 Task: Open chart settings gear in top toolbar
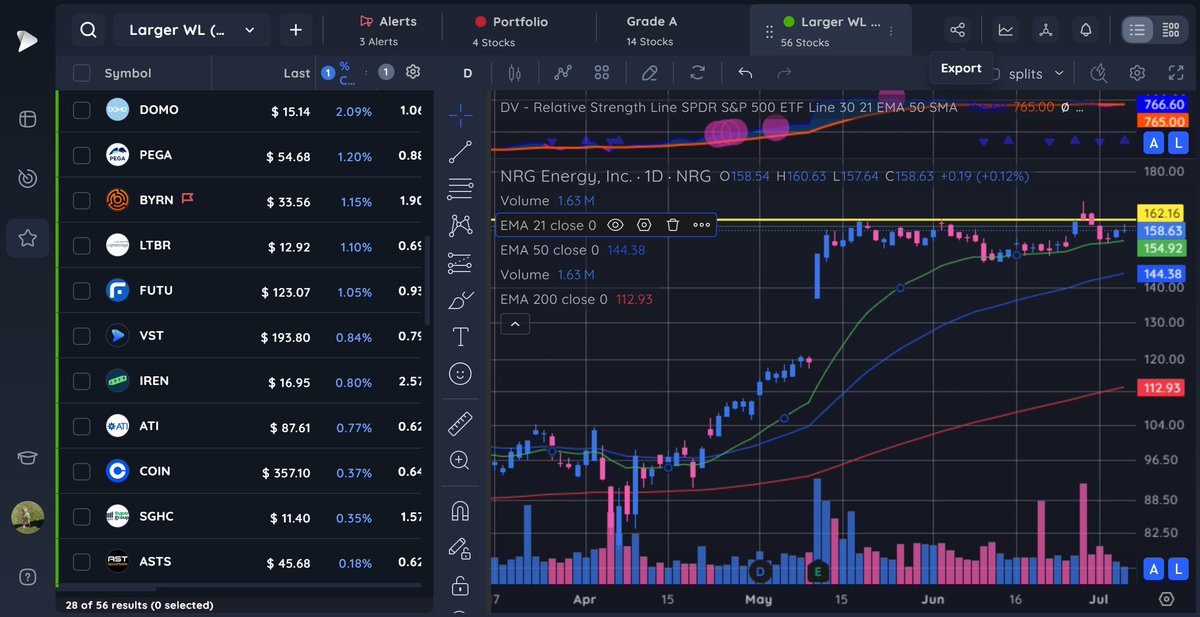click(1137, 73)
